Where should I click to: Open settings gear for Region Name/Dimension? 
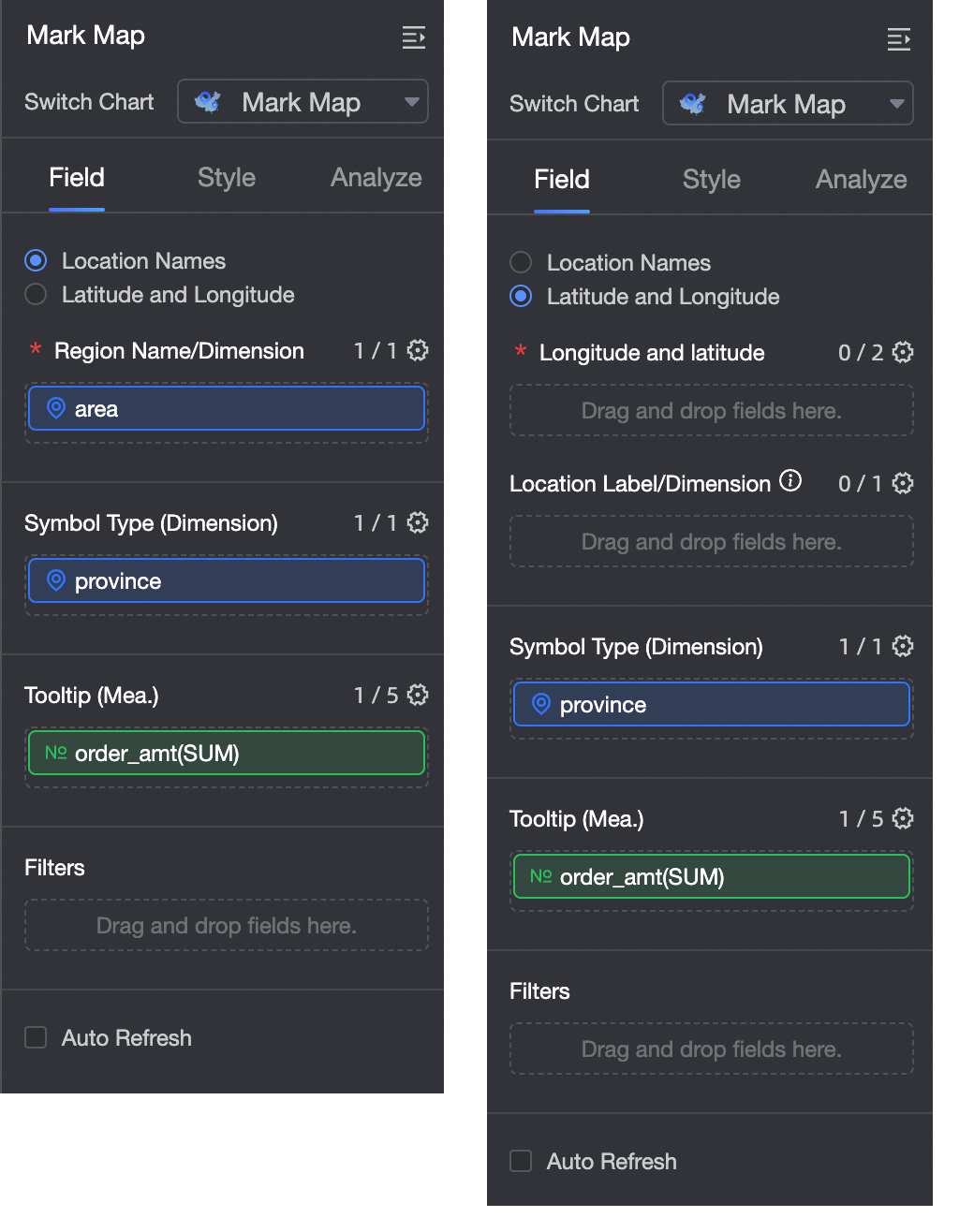[x=418, y=351]
